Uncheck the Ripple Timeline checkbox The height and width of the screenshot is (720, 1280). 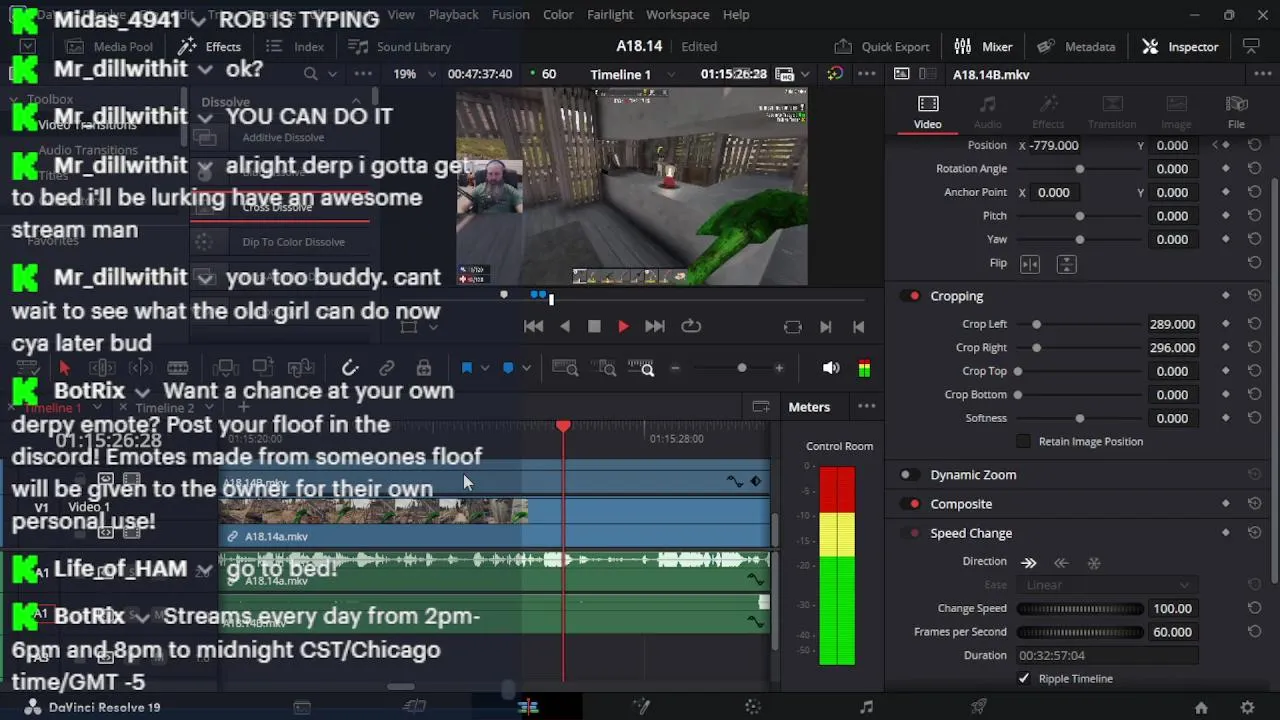point(1023,678)
